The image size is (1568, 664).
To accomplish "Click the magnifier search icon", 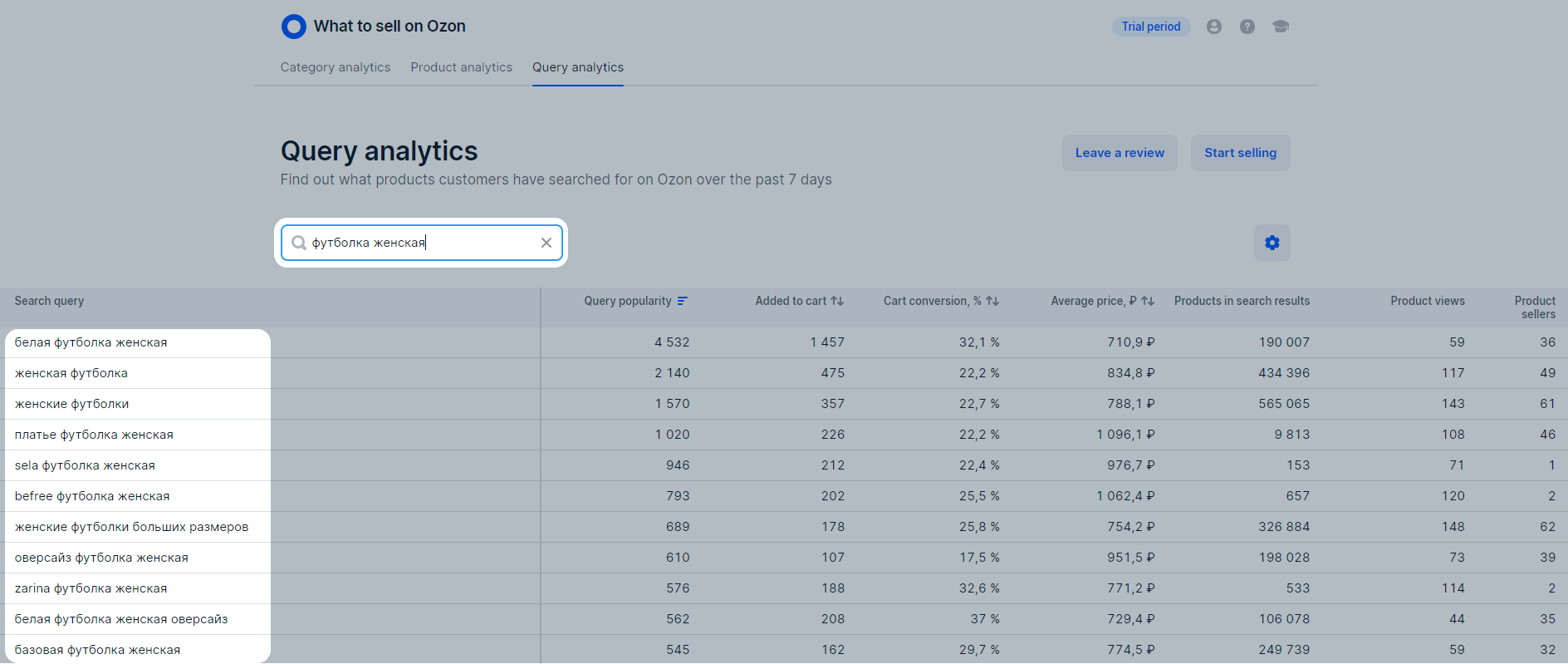I will pos(299,243).
